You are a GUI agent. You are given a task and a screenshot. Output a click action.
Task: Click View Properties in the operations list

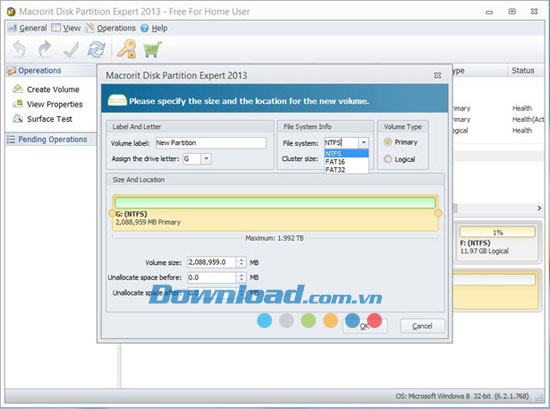(55, 104)
